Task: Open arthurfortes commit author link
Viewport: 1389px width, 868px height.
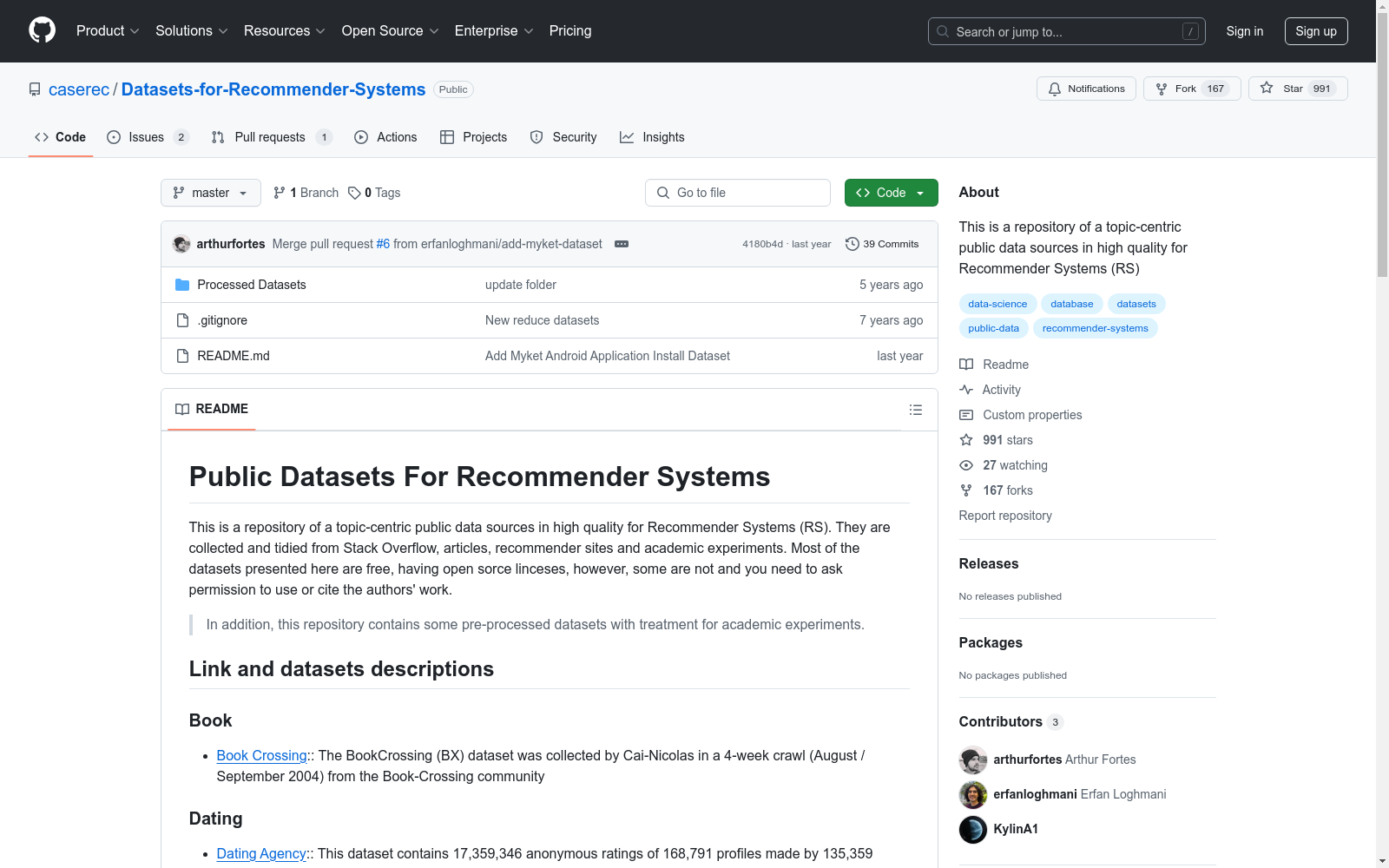Action: pos(231,244)
